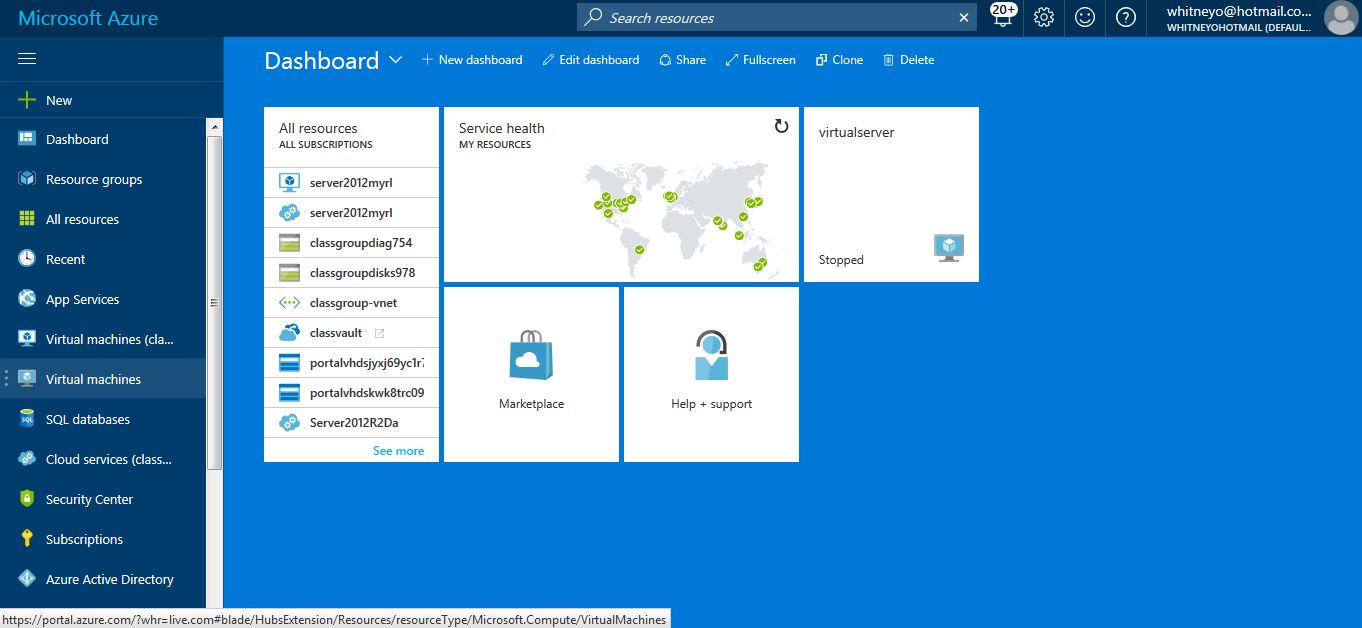The height and width of the screenshot is (628, 1362).
Task: Click the Subscriptions key icon
Action: click(x=27, y=539)
